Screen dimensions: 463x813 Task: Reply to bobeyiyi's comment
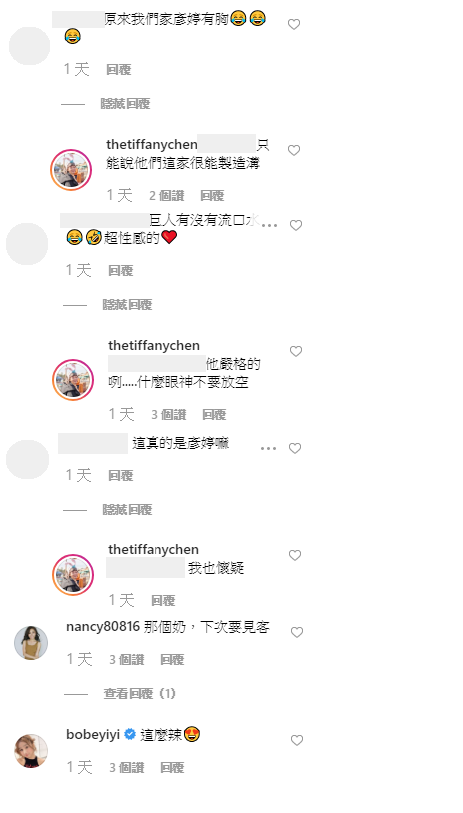click(x=172, y=767)
